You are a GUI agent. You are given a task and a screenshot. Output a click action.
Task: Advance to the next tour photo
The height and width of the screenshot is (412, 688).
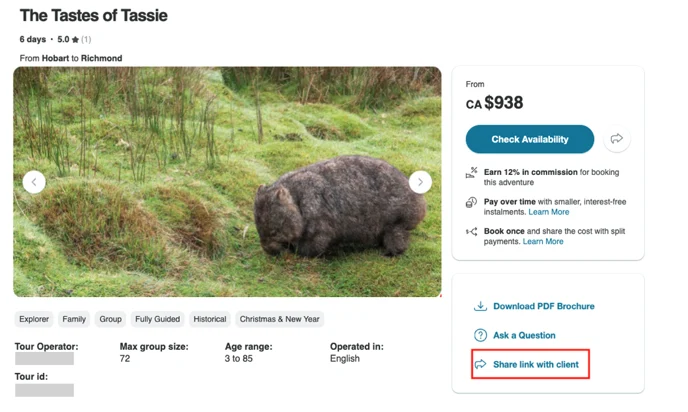click(420, 182)
